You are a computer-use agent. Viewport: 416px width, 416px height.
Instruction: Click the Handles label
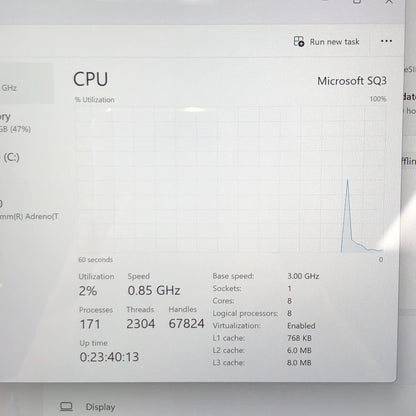(x=183, y=309)
